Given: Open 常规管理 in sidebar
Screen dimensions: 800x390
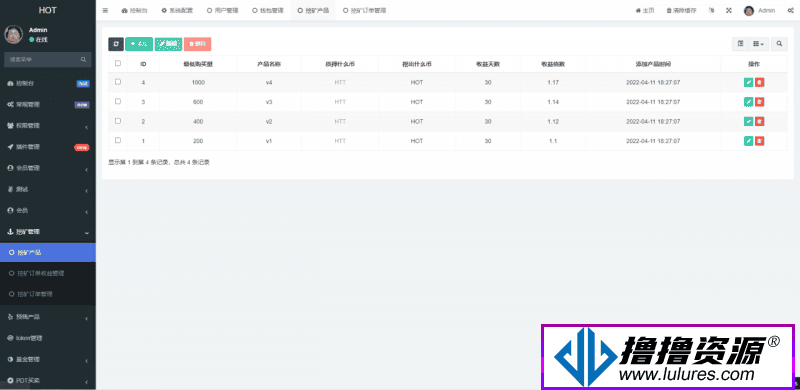Looking at the screenshot, I should (48, 105).
